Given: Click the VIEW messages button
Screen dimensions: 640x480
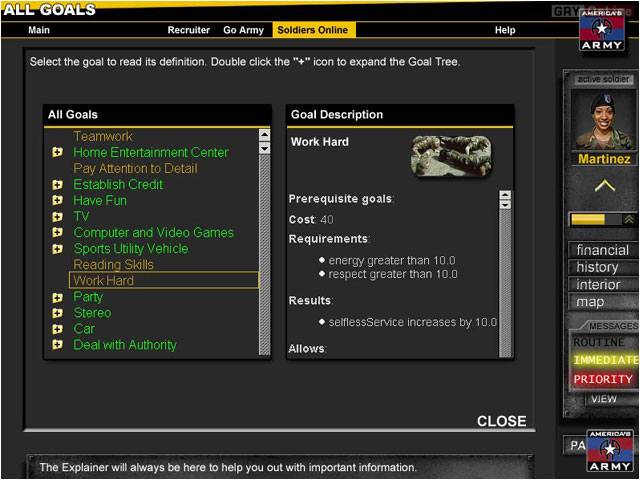Looking at the screenshot, I should [x=604, y=399].
